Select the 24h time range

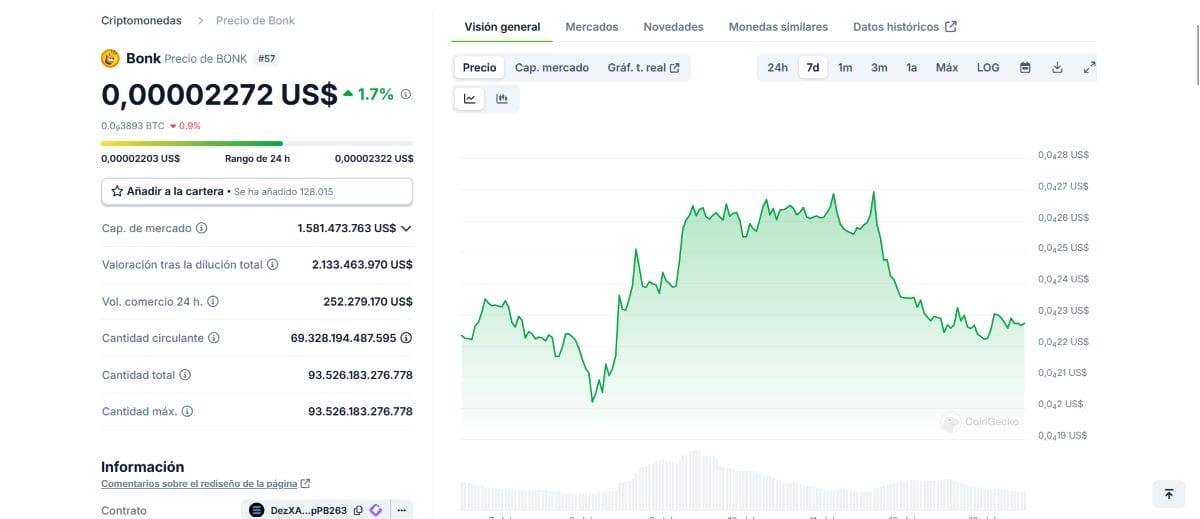pos(777,68)
